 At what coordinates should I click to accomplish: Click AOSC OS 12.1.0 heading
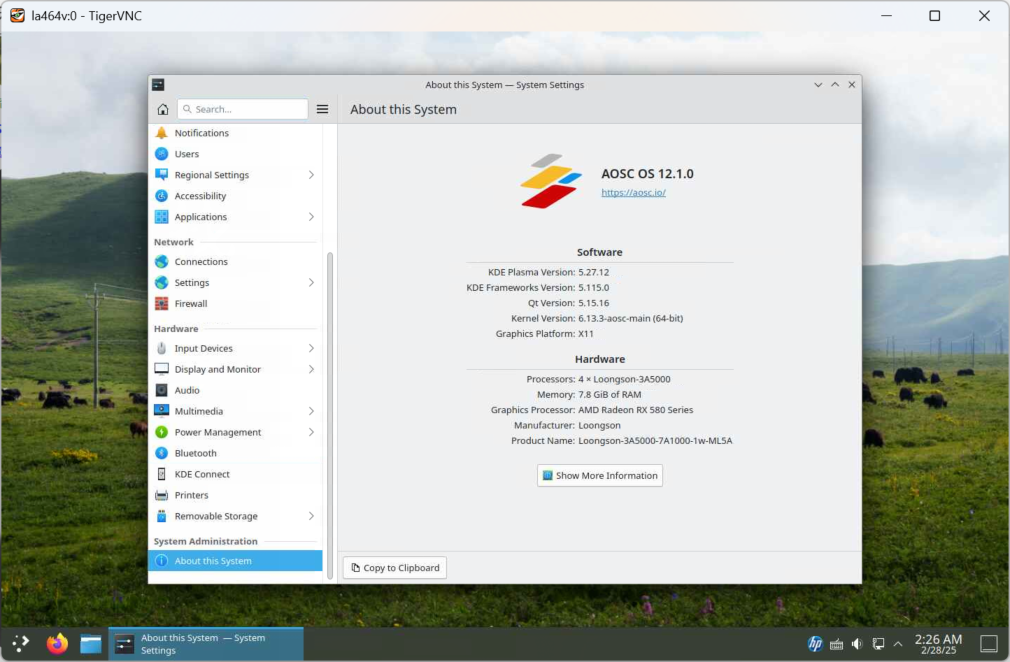(647, 174)
